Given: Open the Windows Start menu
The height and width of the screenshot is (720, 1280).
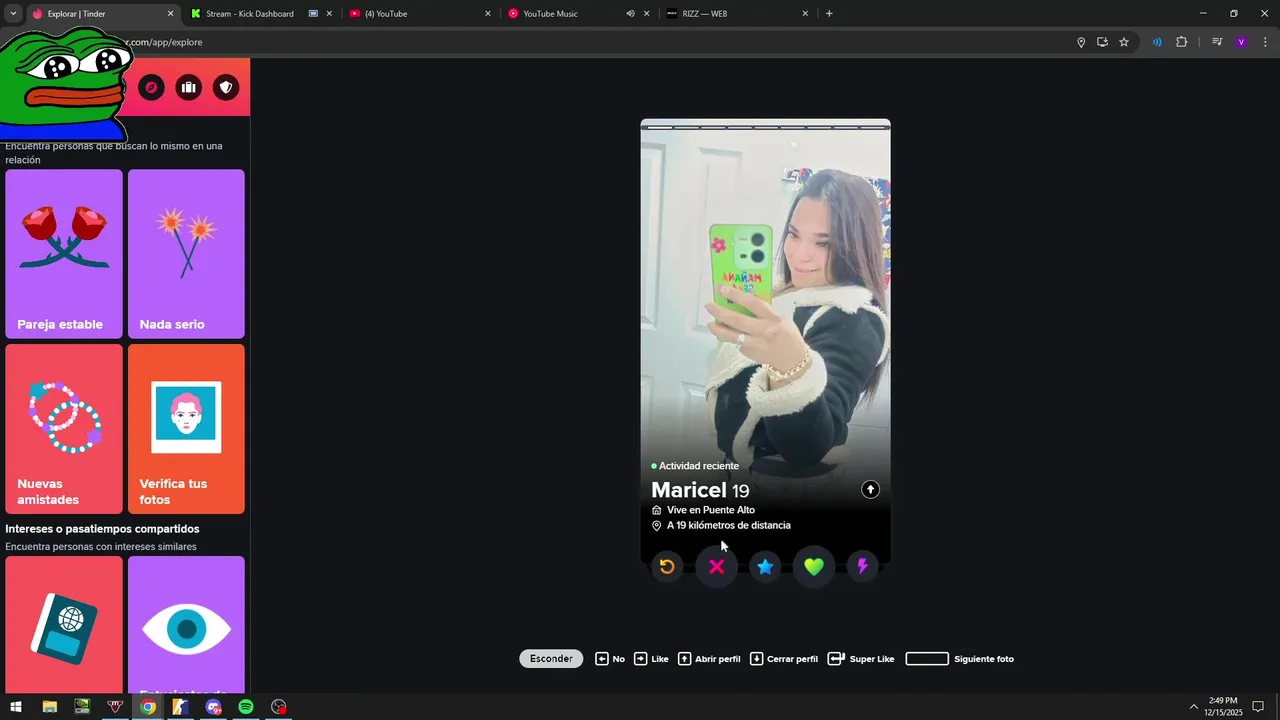Looking at the screenshot, I should 16,707.
